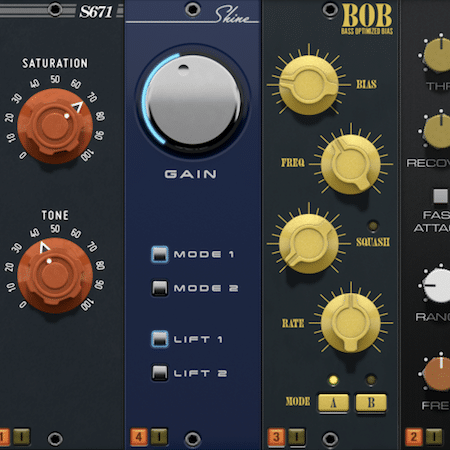This screenshot has width=450, height=450.
Task: Click the slot number 3 button
Action: point(276,437)
